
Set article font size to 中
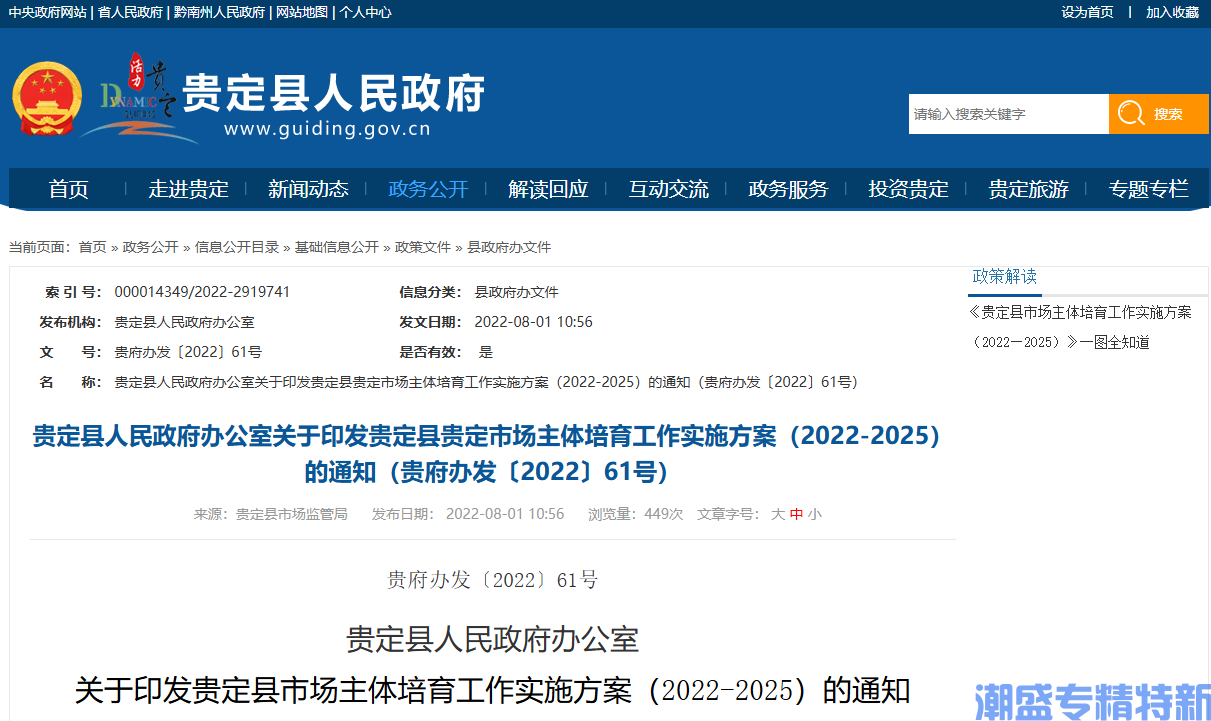(796, 514)
